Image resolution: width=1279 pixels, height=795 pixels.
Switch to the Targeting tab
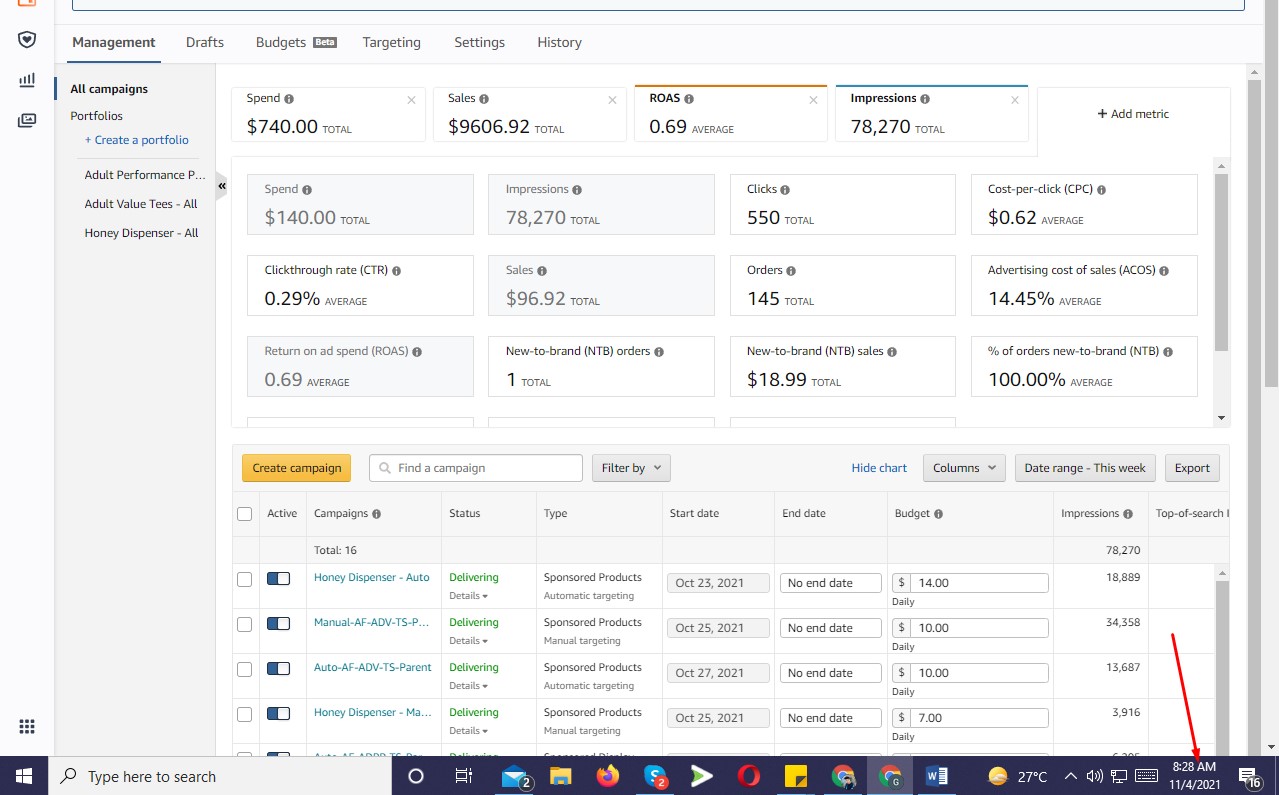(x=391, y=42)
